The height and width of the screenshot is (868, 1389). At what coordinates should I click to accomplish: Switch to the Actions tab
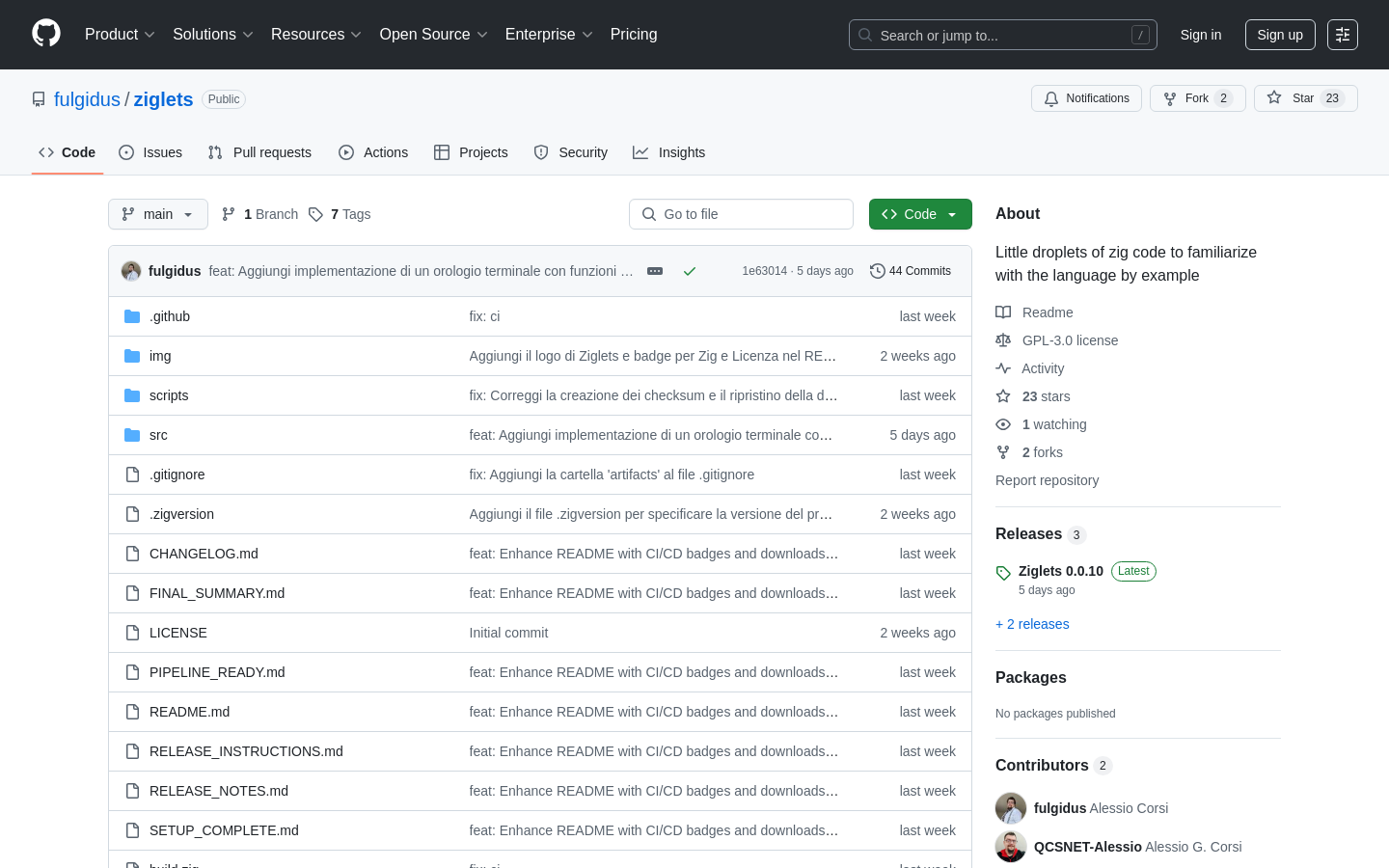pos(373,152)
